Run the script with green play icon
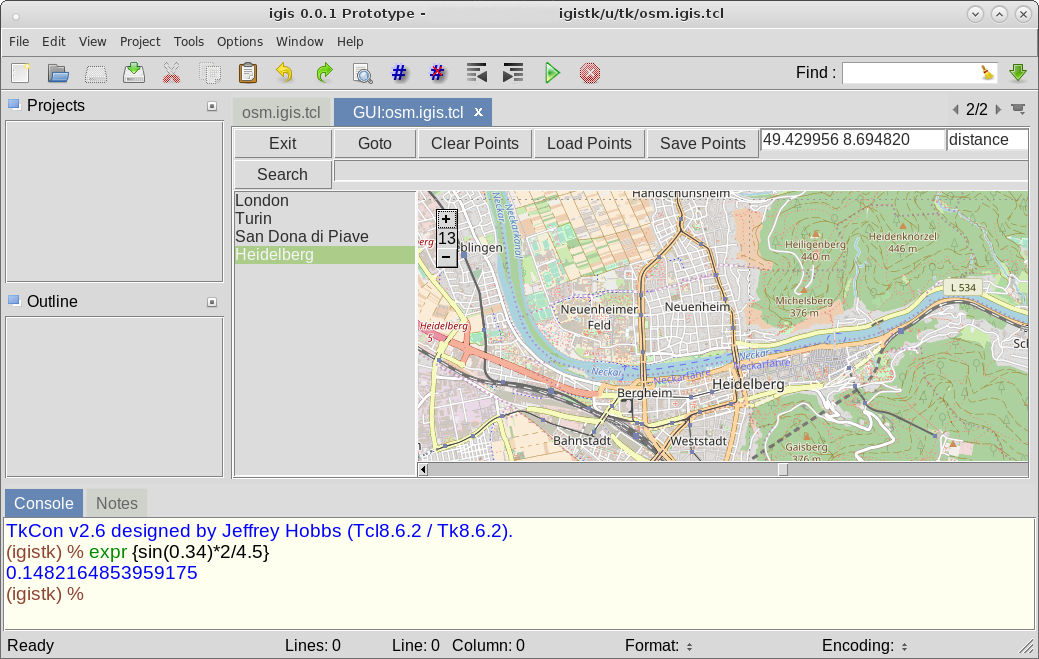 [552, 73]
